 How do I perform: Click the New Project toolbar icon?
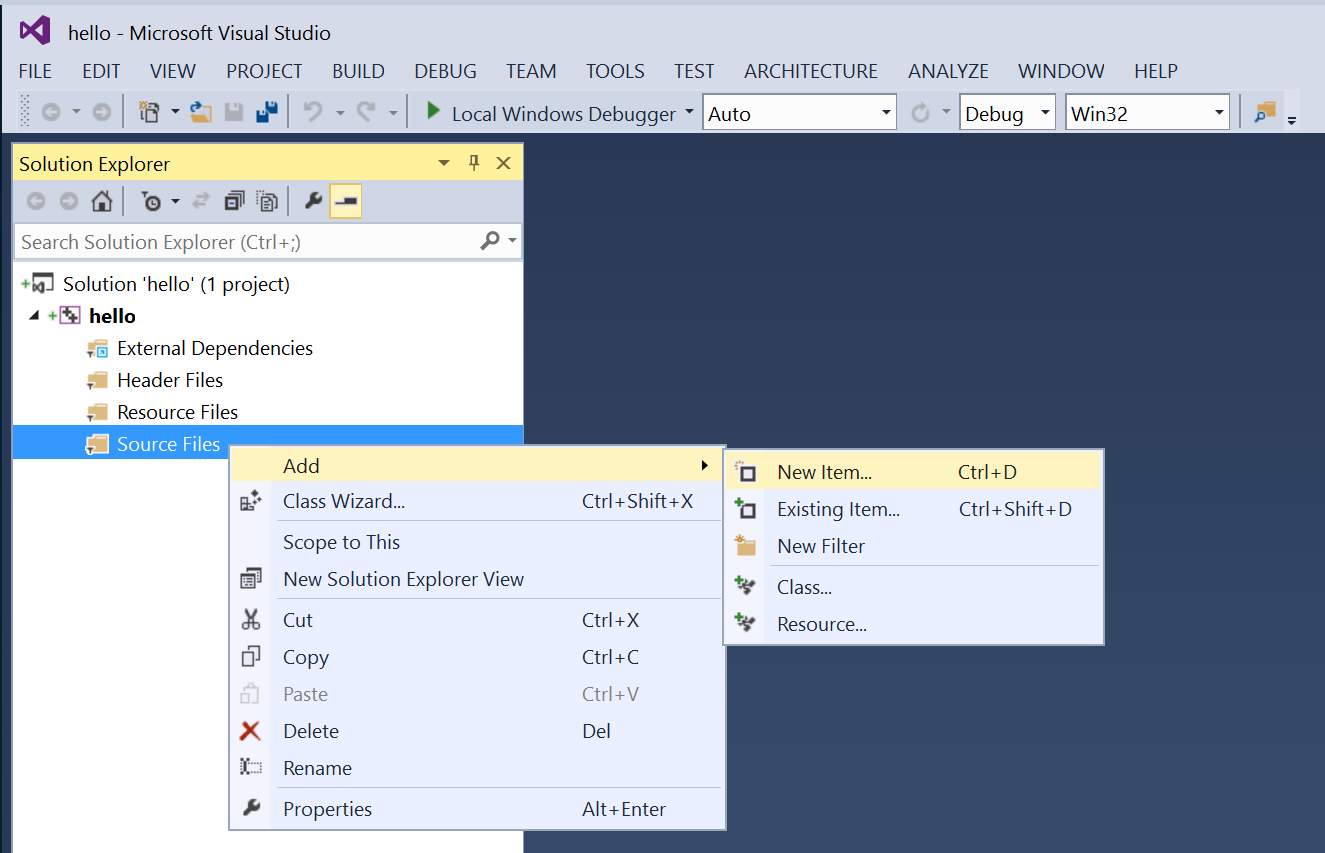pos(149,113)
